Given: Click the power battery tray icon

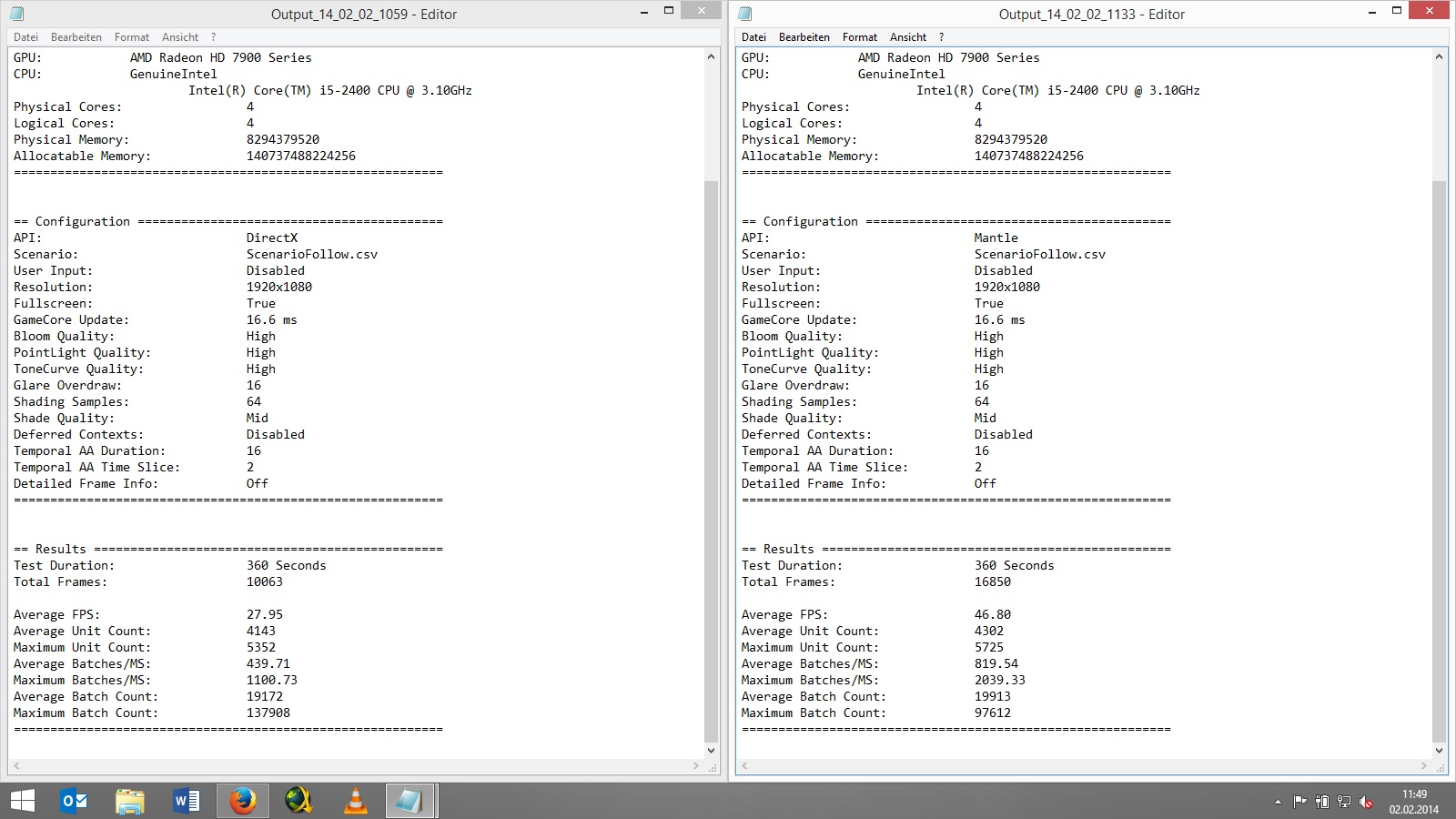Looking at the screenshot, I should [1322, 802].
